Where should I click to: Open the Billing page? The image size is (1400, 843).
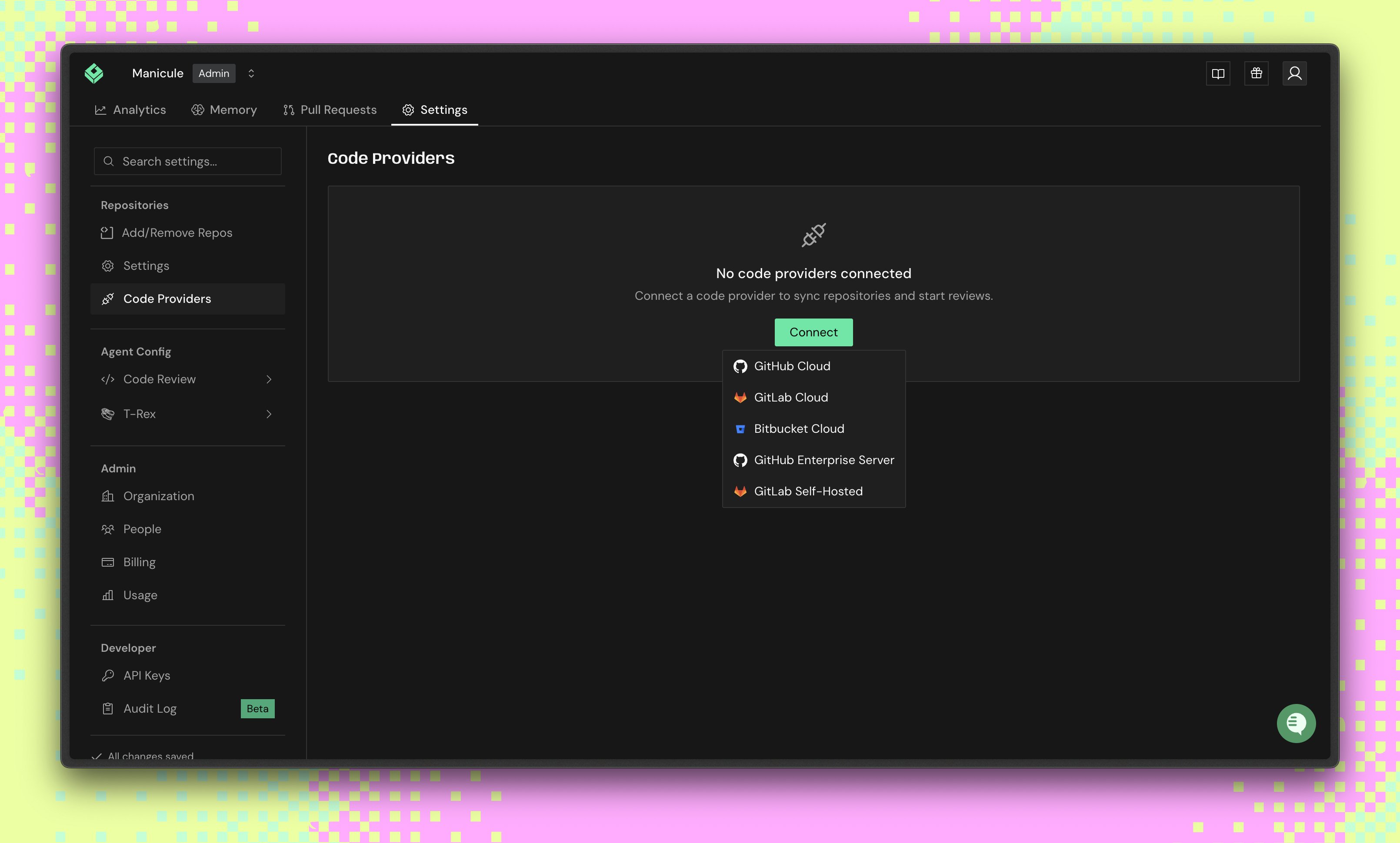point(187,562)
